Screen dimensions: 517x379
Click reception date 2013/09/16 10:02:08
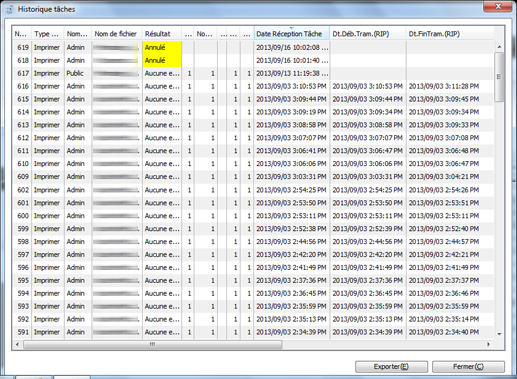click(292, 48)
